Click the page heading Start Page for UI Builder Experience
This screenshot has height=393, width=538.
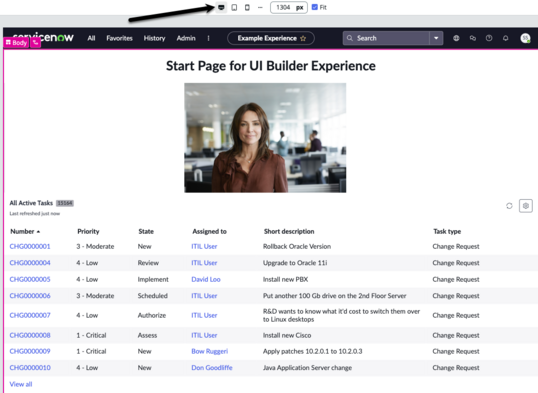pos(271,66)
